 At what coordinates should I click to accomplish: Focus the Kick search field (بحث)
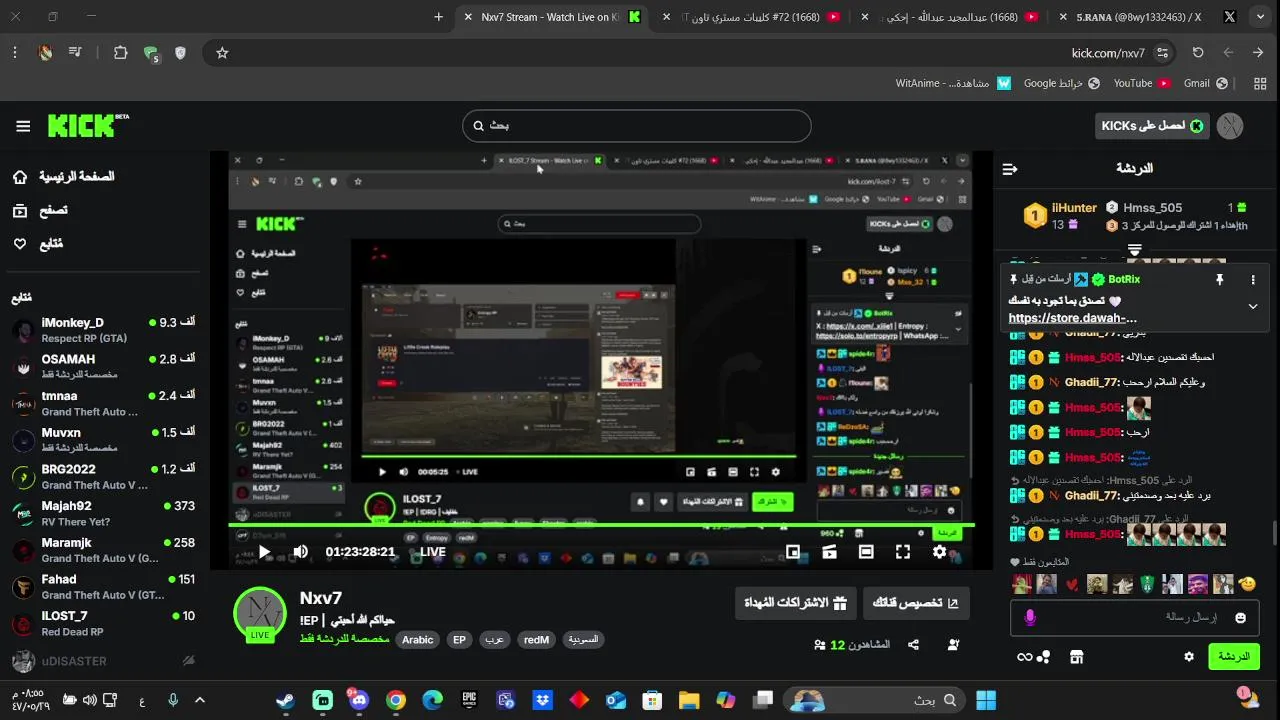click(636, 126)
